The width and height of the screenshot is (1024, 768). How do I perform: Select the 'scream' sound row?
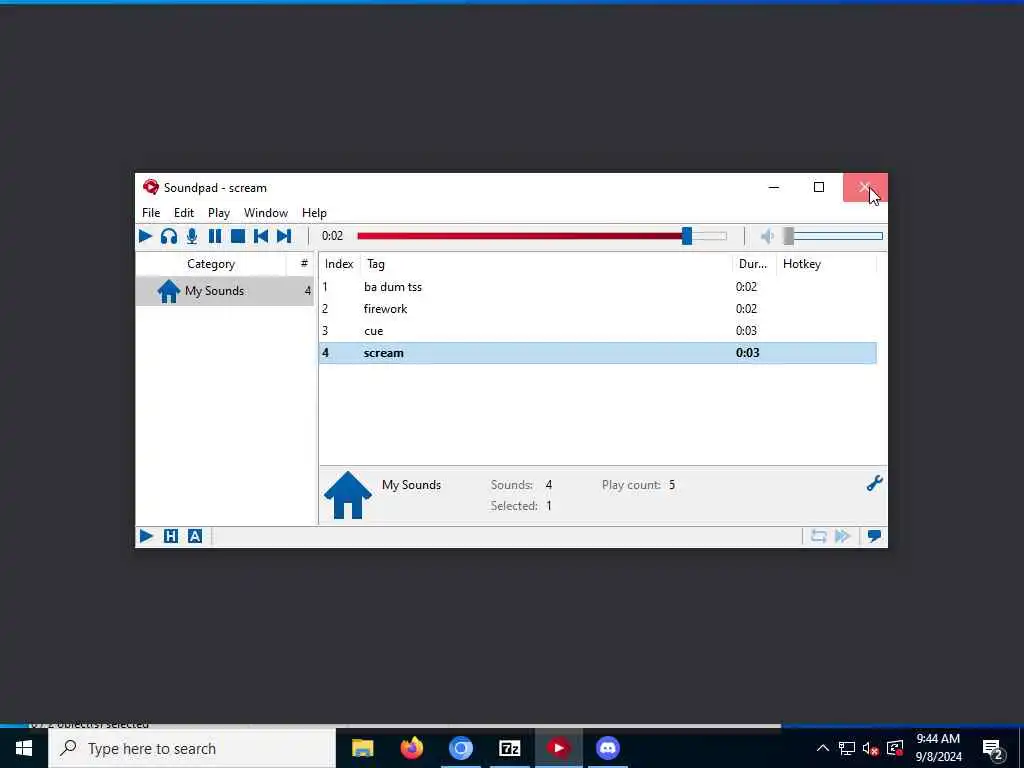(598, 353)
